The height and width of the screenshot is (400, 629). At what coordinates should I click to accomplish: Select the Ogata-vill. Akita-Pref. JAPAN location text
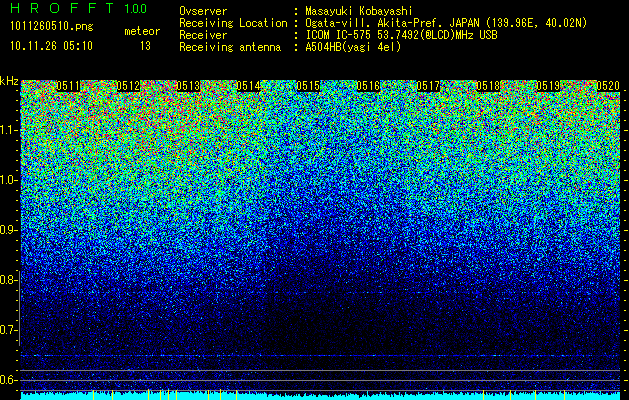coord(446,23)
